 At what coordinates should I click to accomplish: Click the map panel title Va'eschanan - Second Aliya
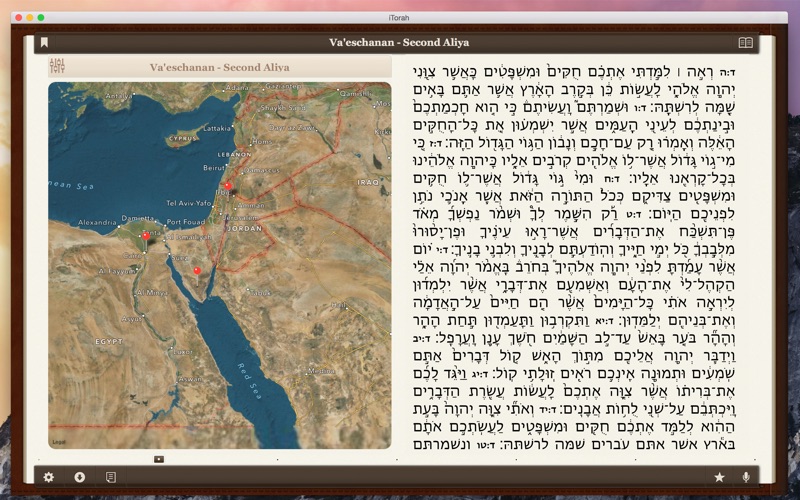point(219,67)
